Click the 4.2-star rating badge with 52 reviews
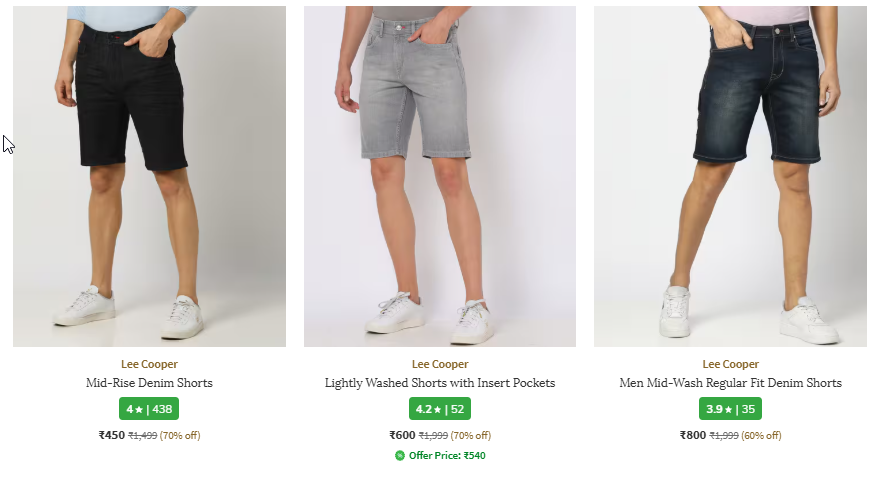The image size is (884, 484). pos(440,409)
